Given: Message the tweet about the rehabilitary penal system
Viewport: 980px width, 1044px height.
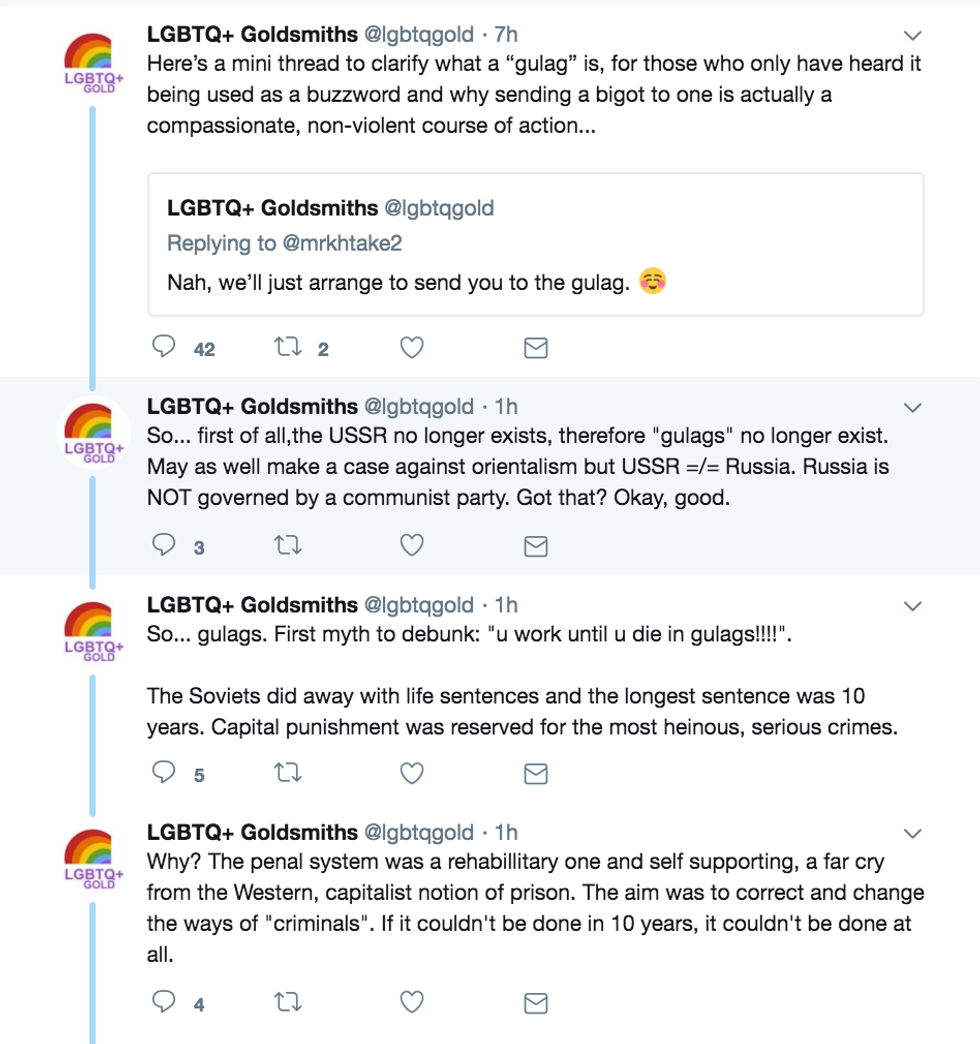Looking at the screenshot, I should point(536,1002).
